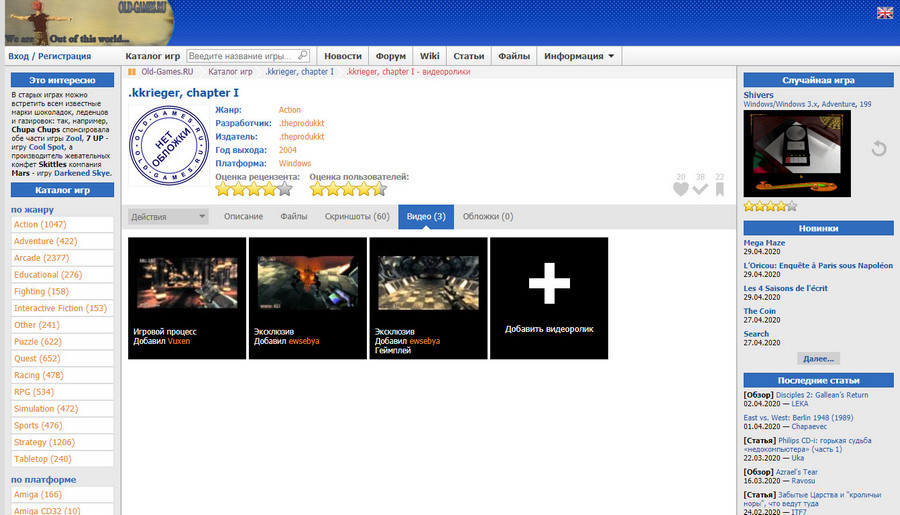Open the Vuxen gameplay video thumbnail
Image resolution: width=900 pixels, height=515 pixels.
[x=187, y=283]
